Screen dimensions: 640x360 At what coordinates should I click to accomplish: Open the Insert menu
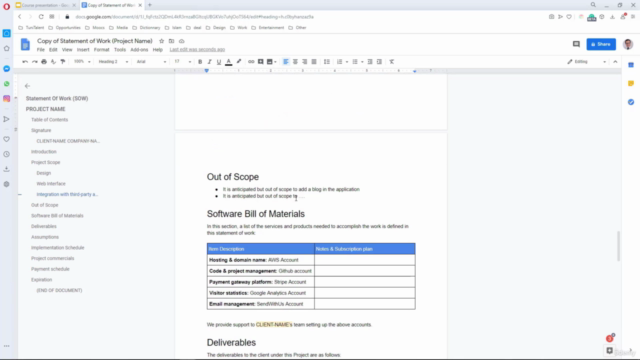(x=83, y=50)
